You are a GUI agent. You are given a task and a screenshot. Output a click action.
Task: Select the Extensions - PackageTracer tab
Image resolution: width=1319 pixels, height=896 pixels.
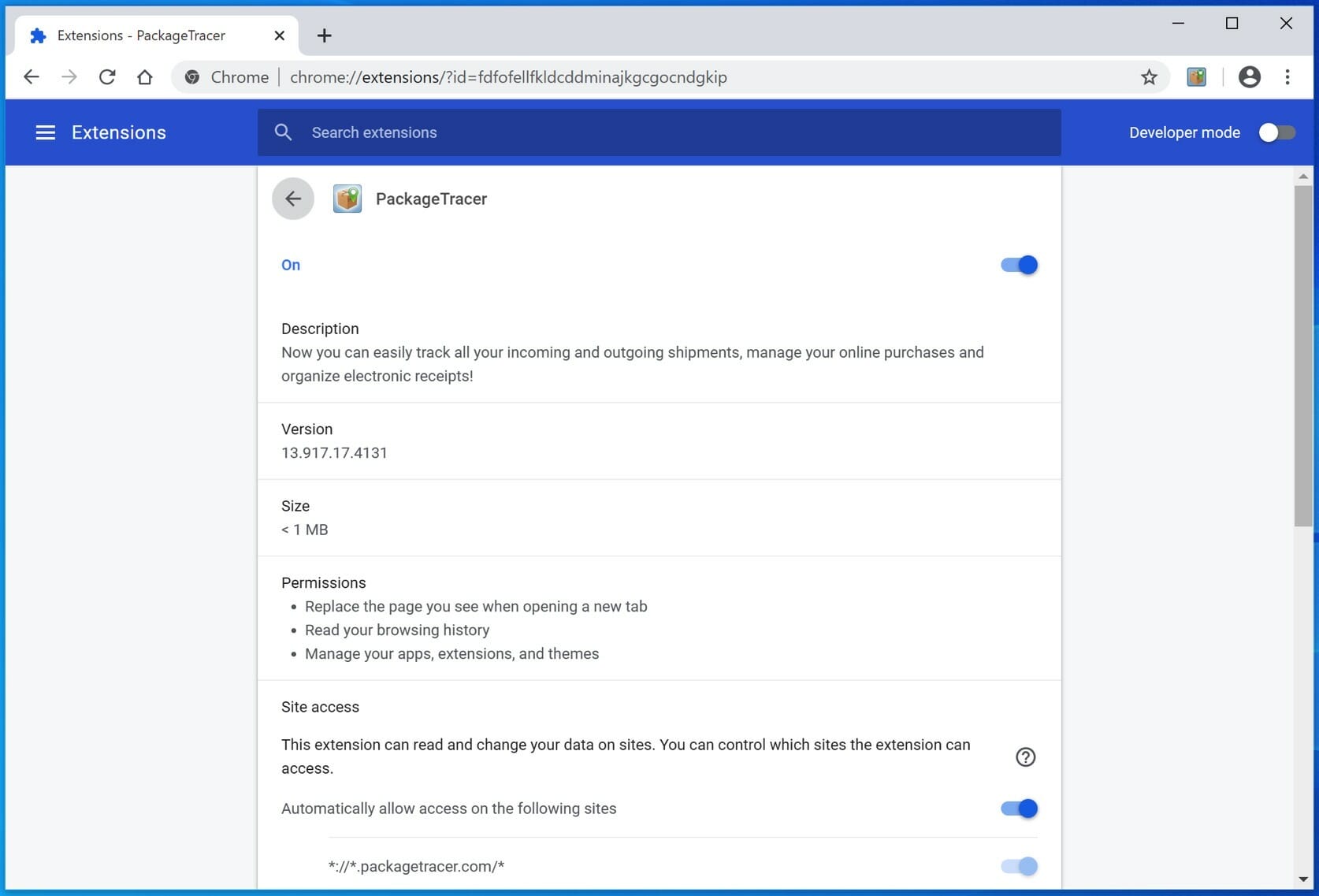157,35
